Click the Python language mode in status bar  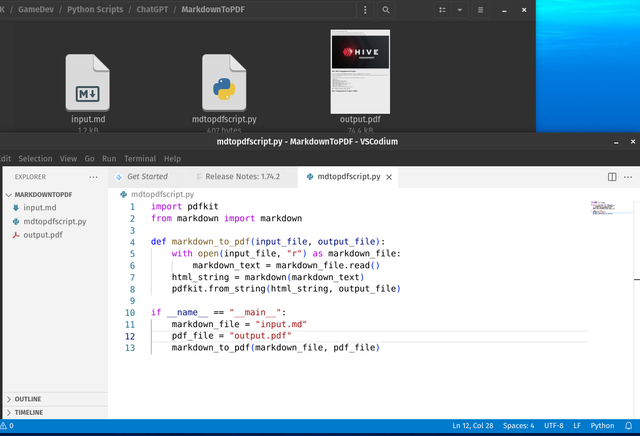(x=602, y=426)
